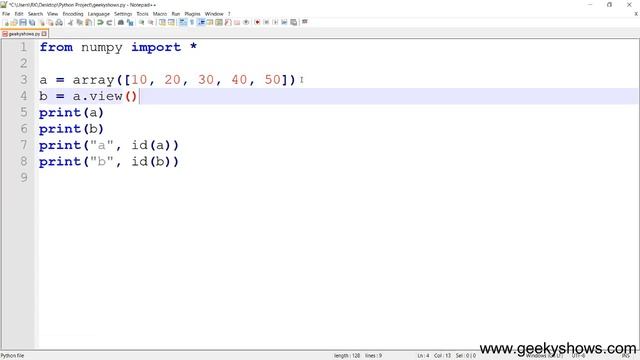The width and height of the screenshot is (640, 360).
Task: Click 'Python file' in the status bar
Action: point(12,356)
